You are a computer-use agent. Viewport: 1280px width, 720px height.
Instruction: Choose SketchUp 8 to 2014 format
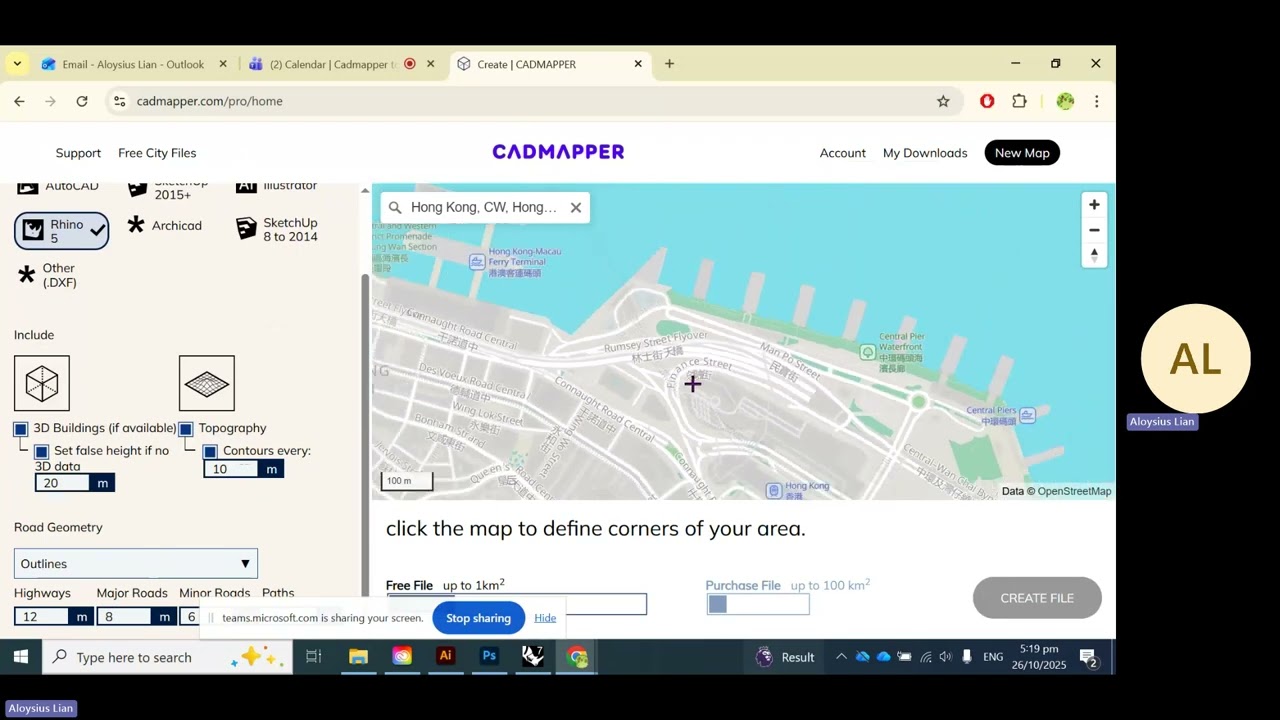click(277, 229)
